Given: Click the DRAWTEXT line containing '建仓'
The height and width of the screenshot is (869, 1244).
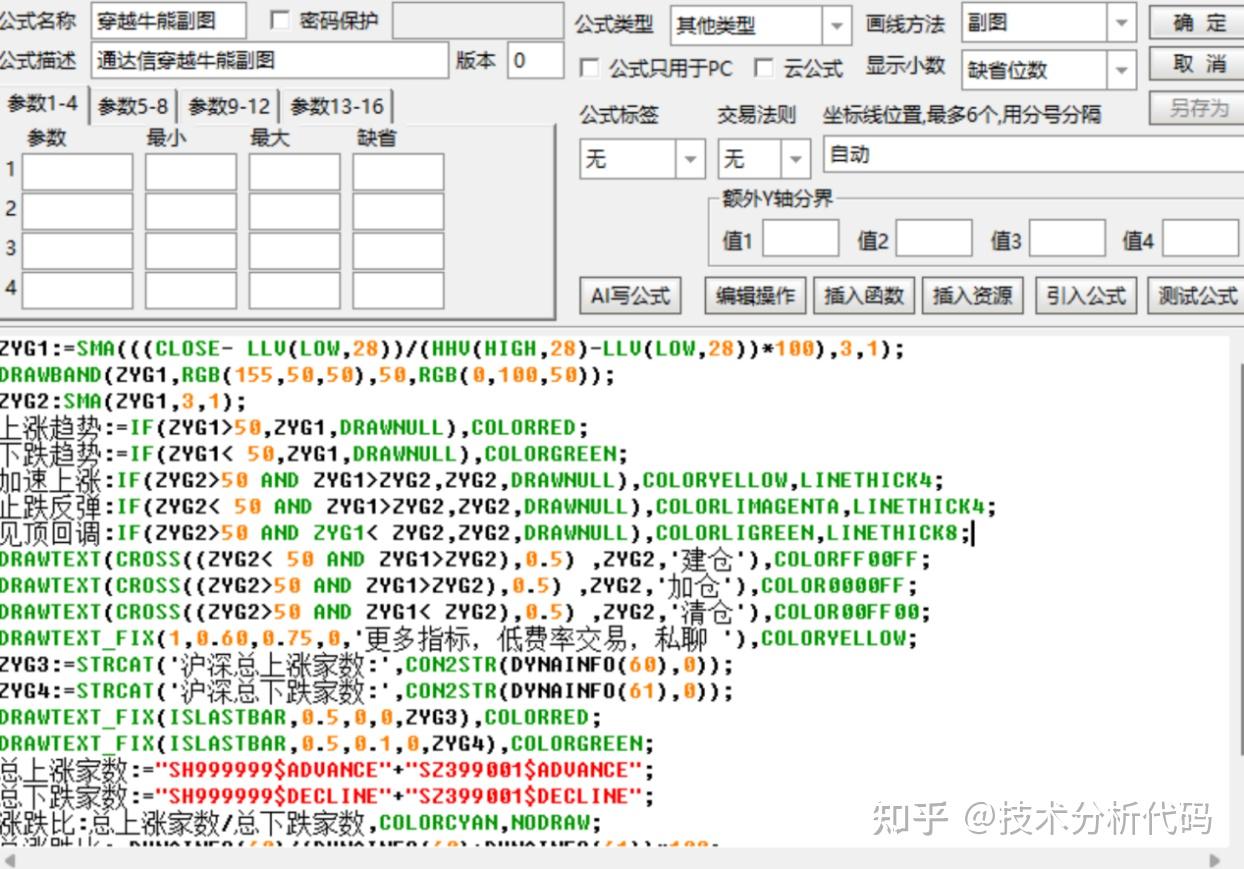Looking at the screenshot, I should (465, 559).
